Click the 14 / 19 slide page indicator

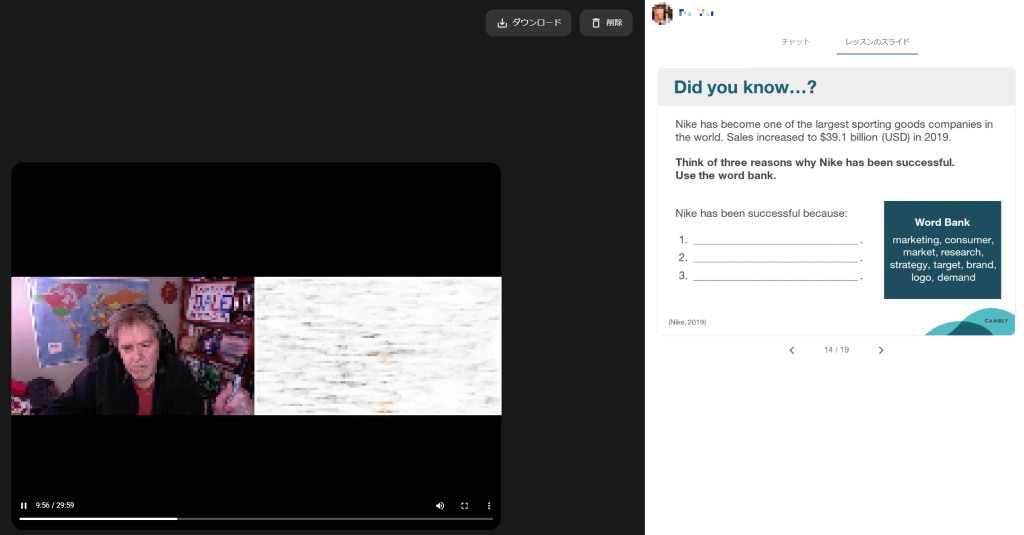[x=836, y=350]
